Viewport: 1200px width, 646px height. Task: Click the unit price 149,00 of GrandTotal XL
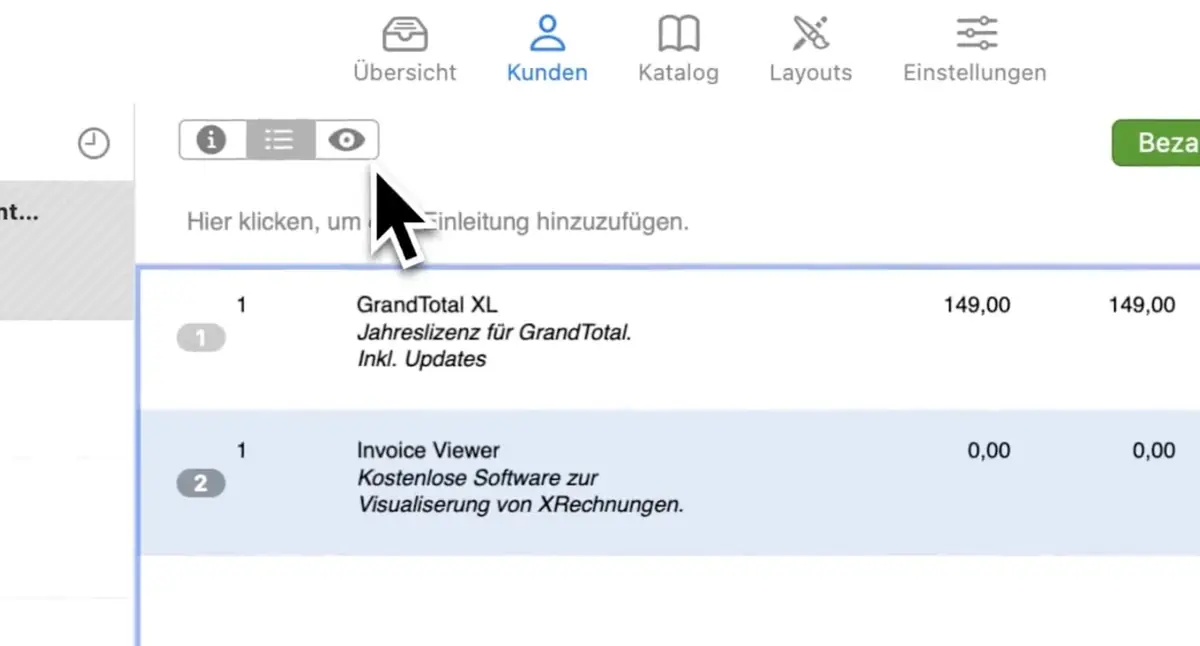point(977,306)
